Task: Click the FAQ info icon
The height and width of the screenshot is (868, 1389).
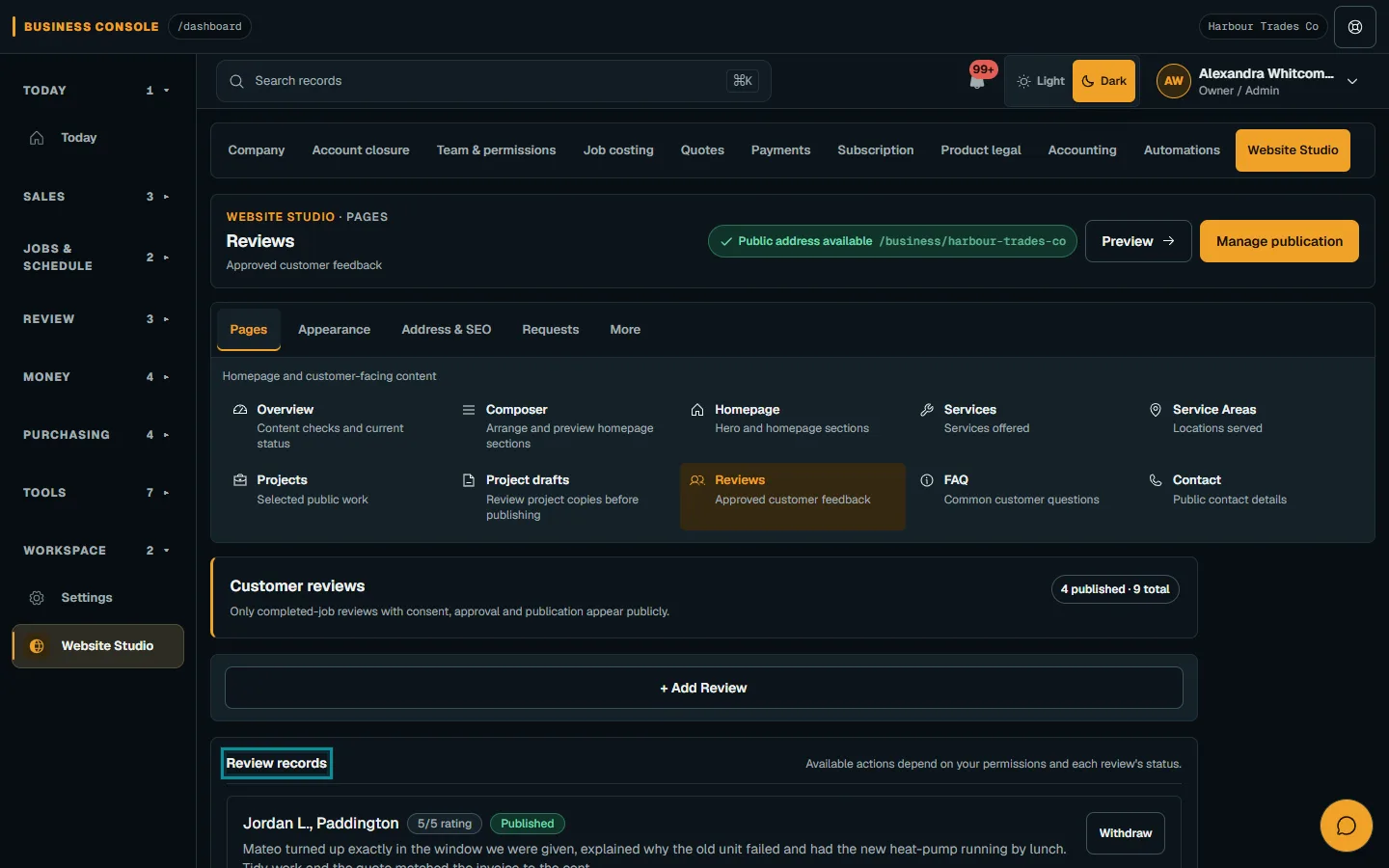Action: 927,480
